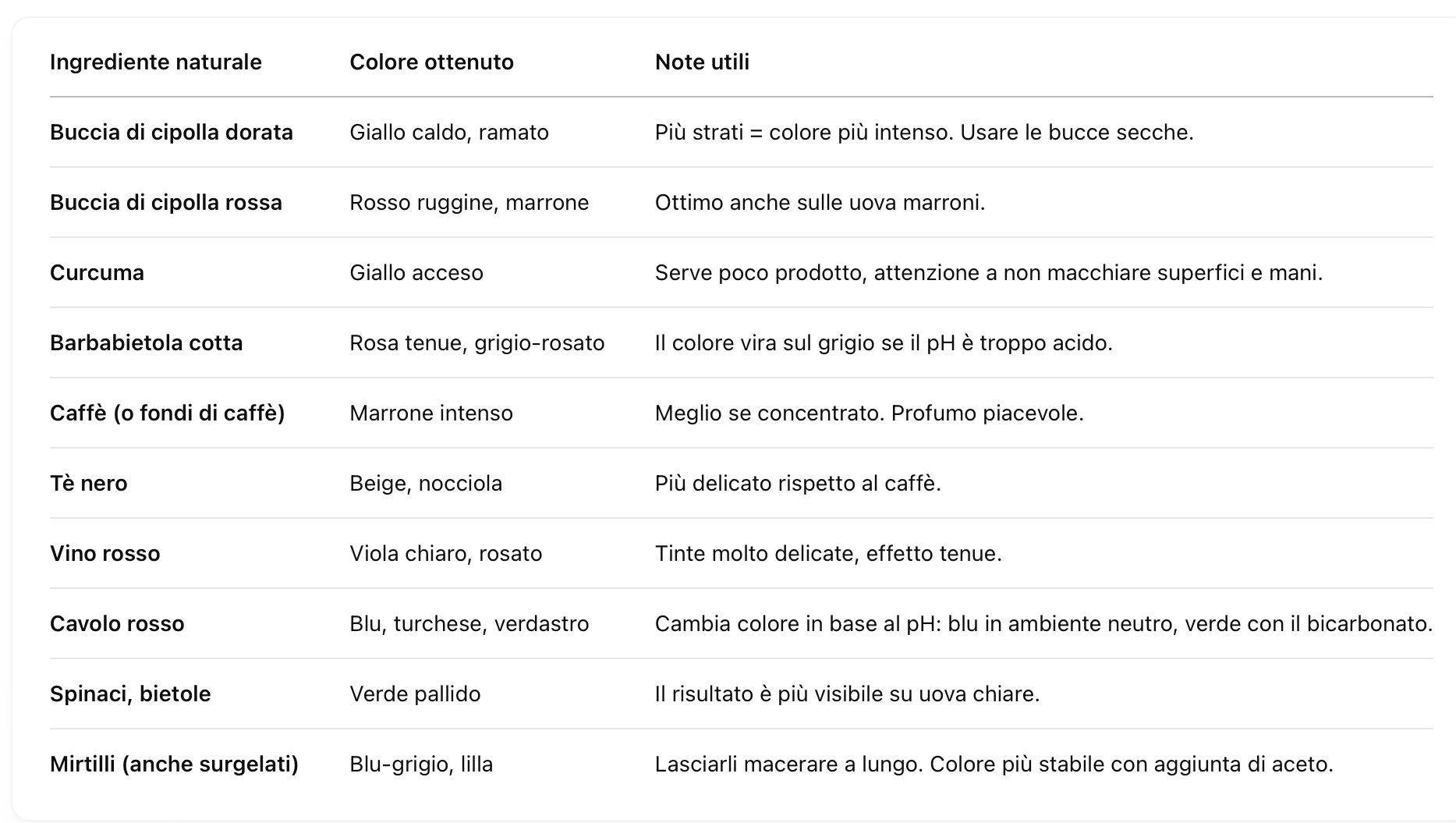Click the 'Cavolo rosso' ingredient cell
1456x823 pixels.
click(117, 624)
